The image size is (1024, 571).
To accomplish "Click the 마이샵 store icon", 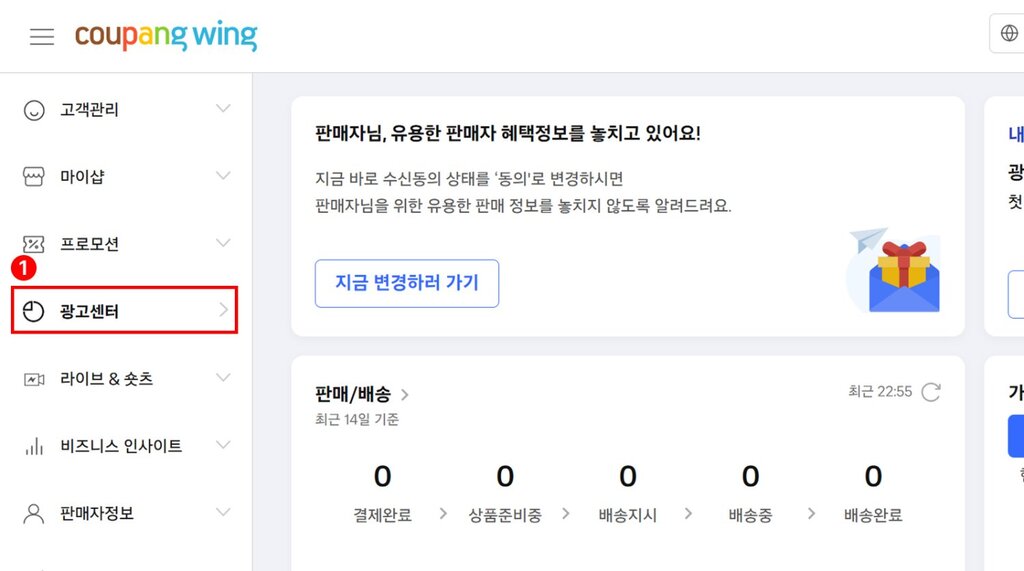I will point(34,176).
